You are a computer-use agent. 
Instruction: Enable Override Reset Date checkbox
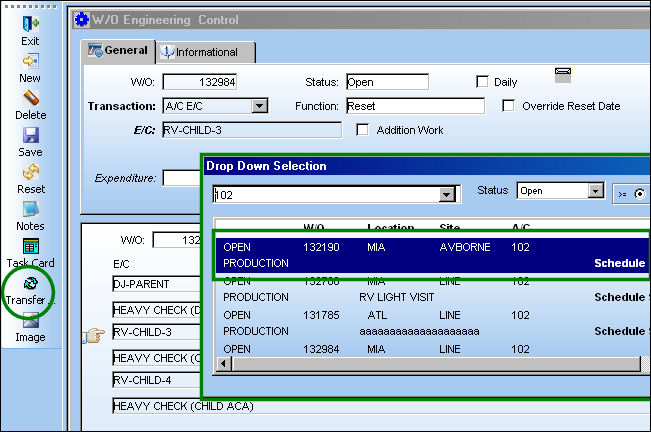point(508,105)
